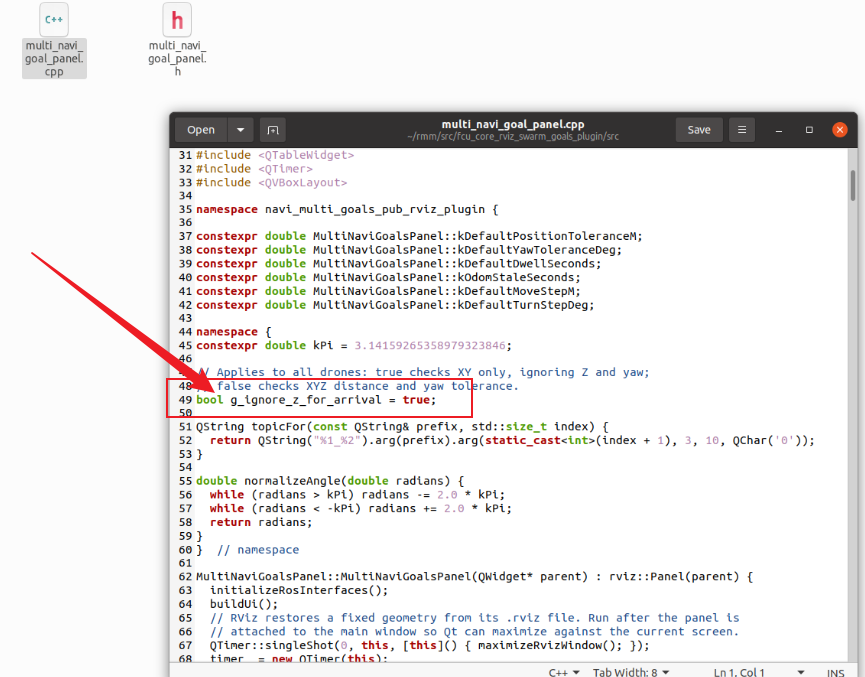Image resolution: width=865 pixels, height=677 pixels.
Task: Create a new document with the new-tab icon
Action: pos(273,130)
